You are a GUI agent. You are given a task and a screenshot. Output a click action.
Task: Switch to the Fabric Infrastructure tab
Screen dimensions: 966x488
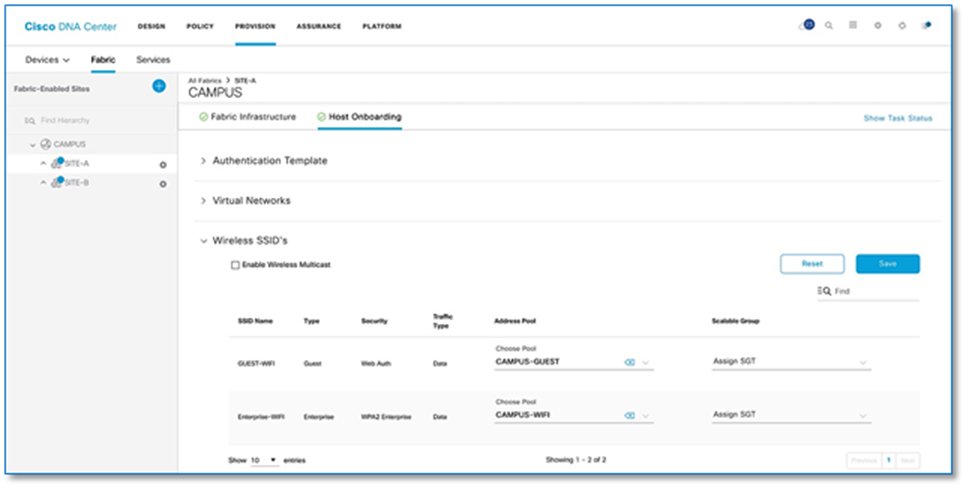(248, 117)
